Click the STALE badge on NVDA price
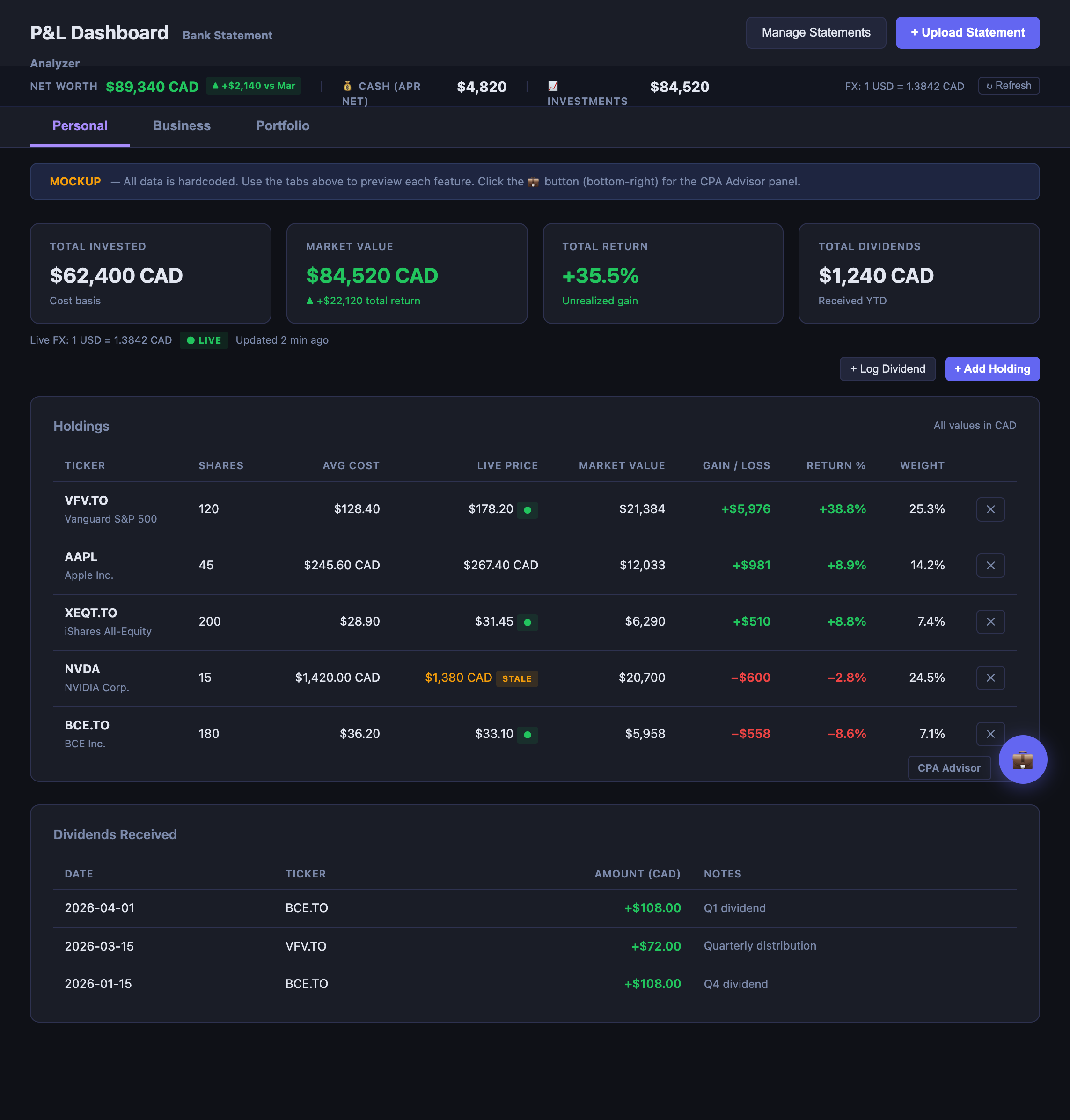The width and height of the screenshot is (1070, 1120). pos(517,678)
